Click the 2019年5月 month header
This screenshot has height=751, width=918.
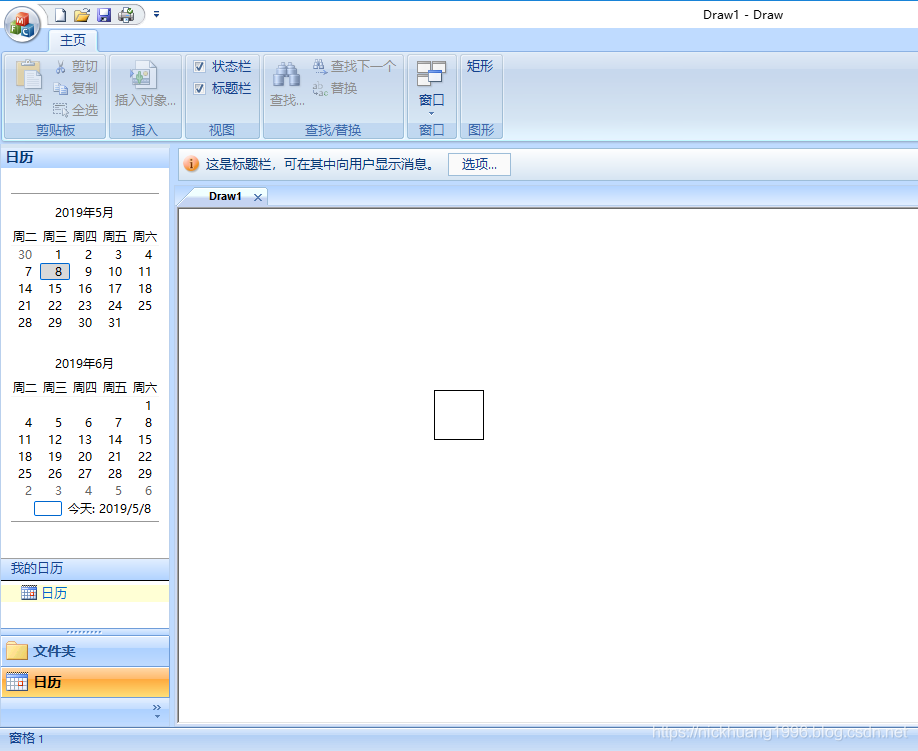pos(84,212)
